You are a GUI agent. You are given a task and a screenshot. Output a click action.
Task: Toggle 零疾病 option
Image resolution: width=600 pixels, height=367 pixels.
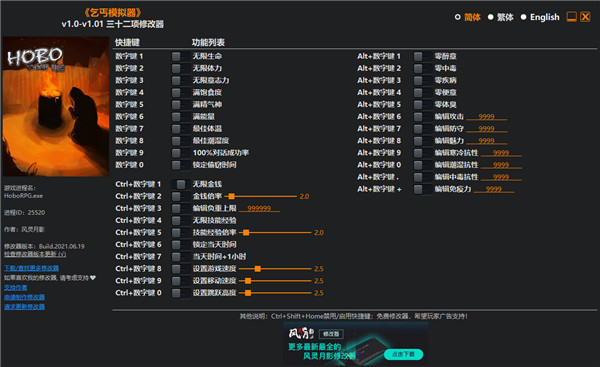pos(422,81)
